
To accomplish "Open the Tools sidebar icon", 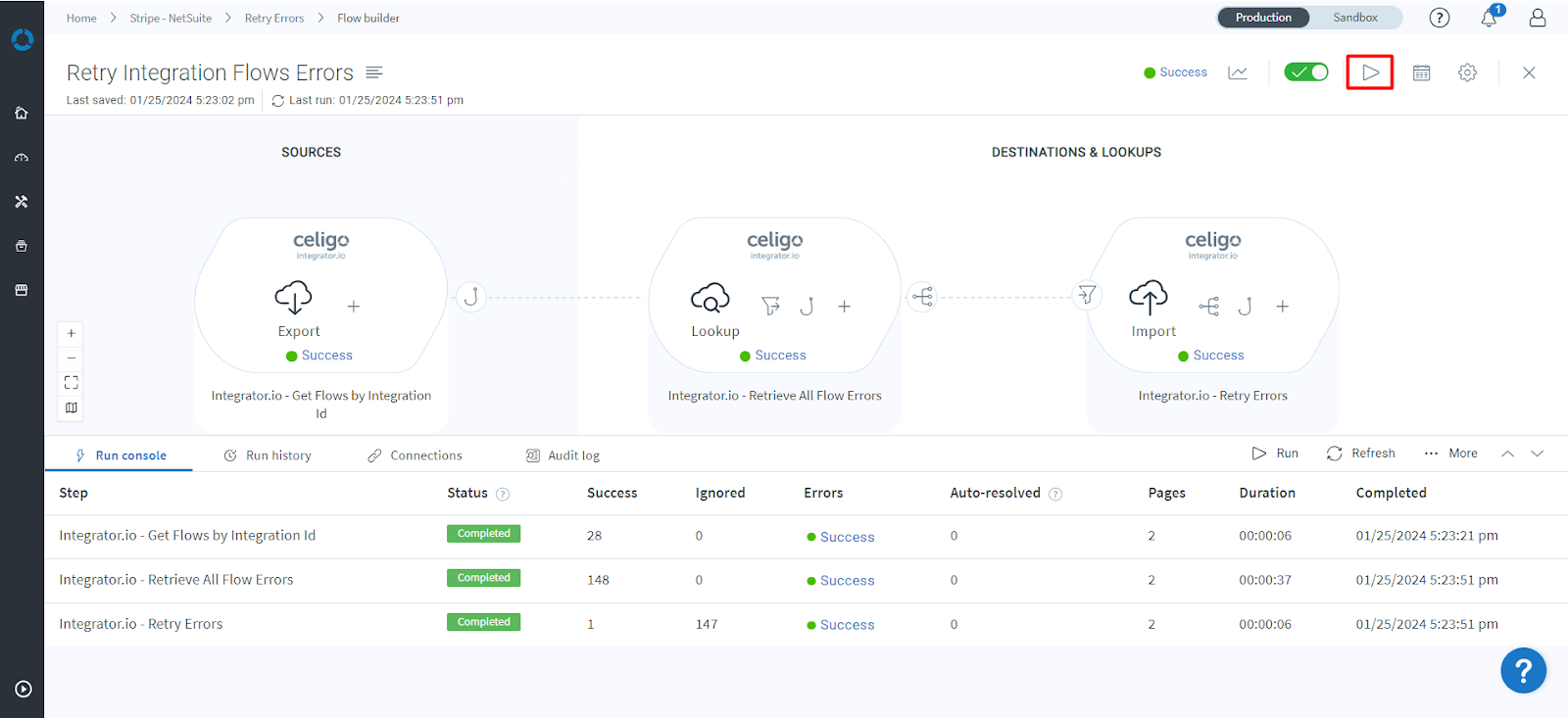I will (x=22, y=202).
